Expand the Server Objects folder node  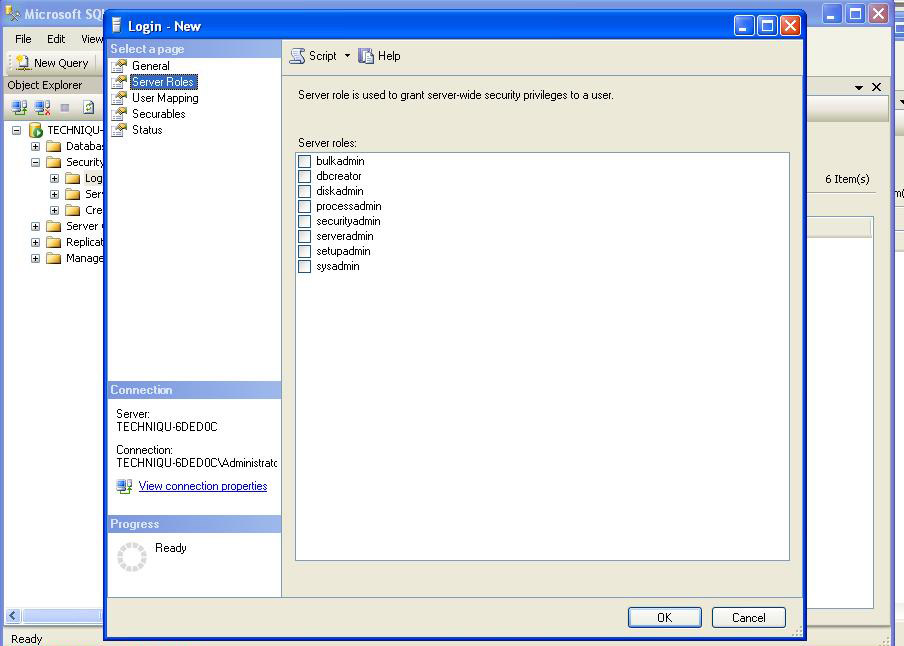click(x=36, y=227)
